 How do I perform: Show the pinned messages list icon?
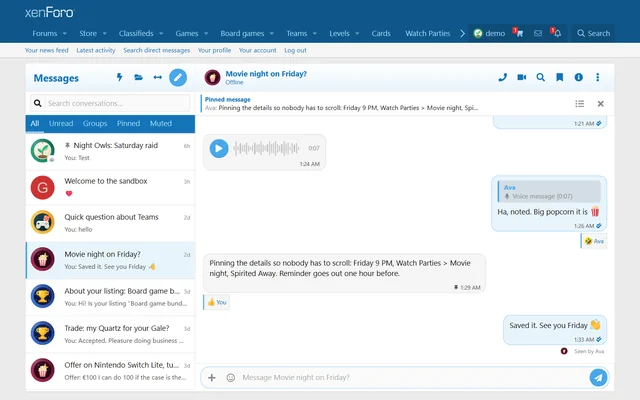click(x=580, y=104)
